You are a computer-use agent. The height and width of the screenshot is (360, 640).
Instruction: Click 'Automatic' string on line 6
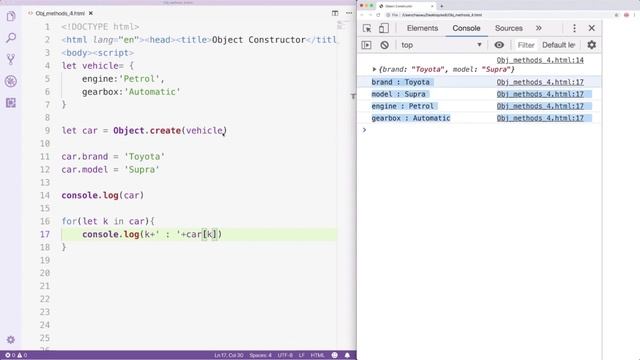(x=152, y=92)
